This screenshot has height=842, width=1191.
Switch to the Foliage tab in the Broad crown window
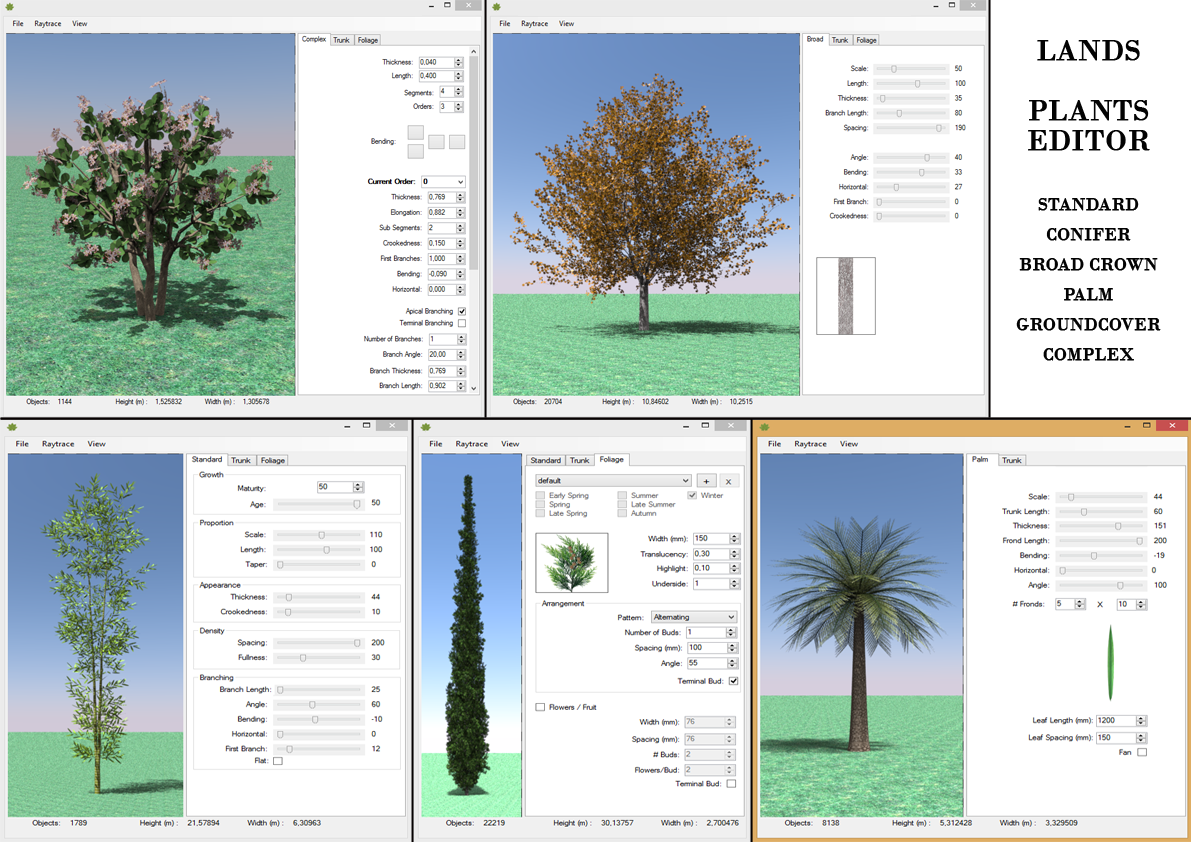(867, 40)
